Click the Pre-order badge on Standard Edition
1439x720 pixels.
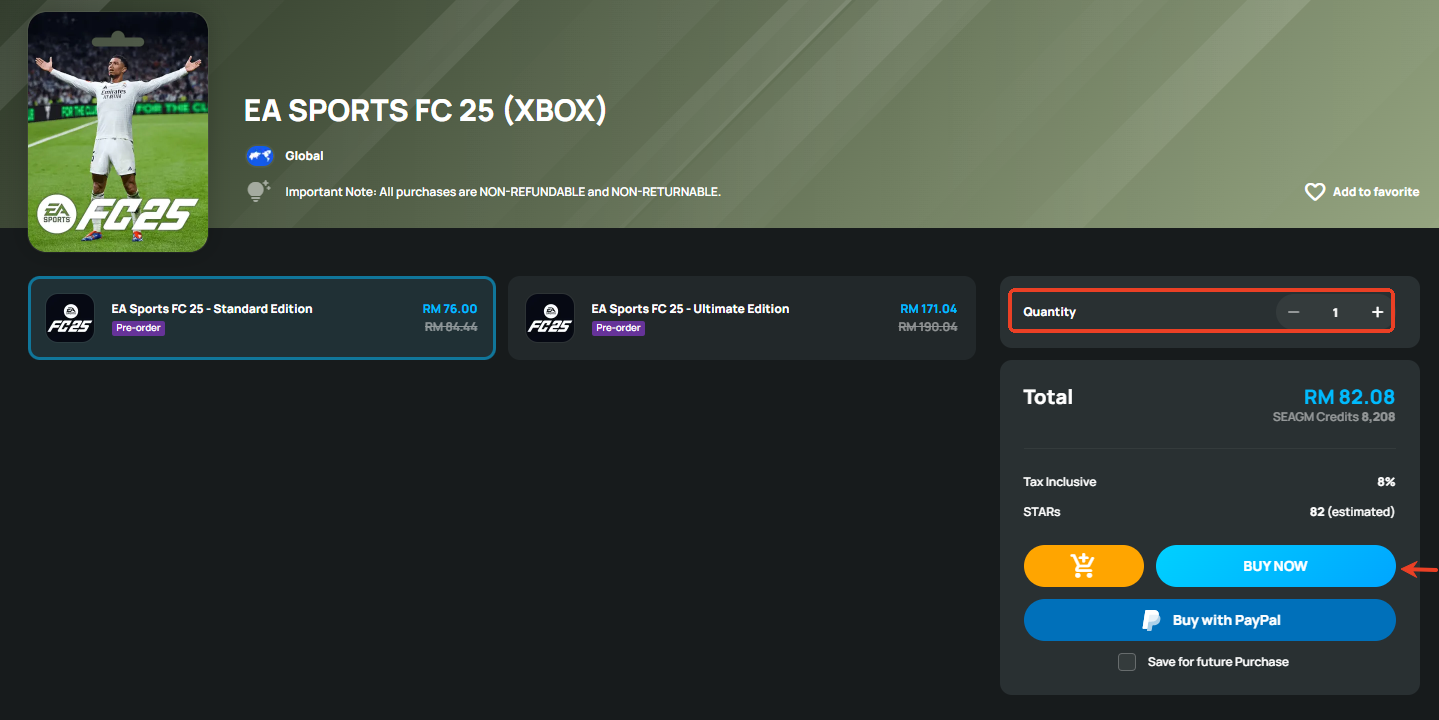(138, 328)
